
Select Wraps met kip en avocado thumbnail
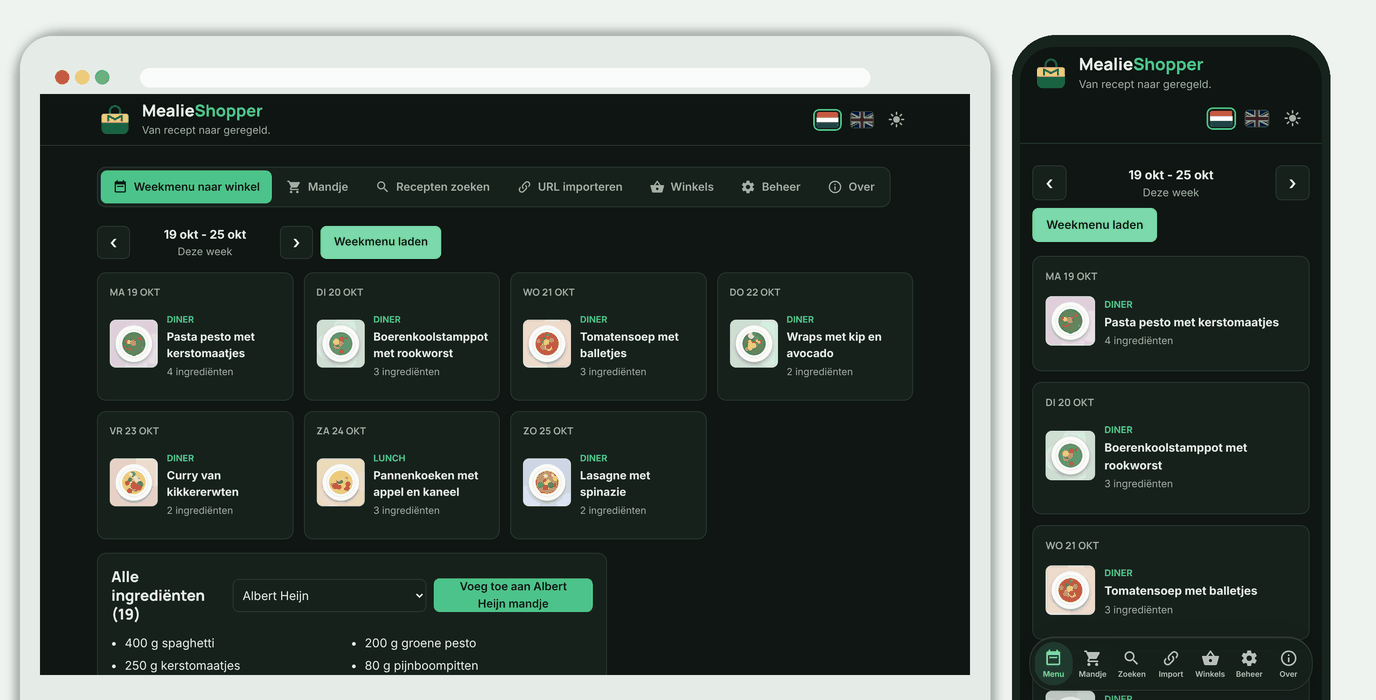tap(754, 344)
